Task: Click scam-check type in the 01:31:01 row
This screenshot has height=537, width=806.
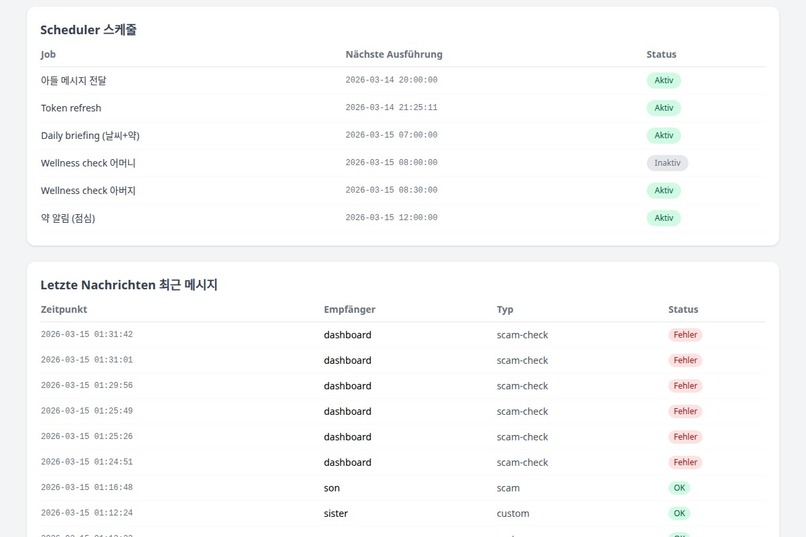Action: (x=522, y=361)
